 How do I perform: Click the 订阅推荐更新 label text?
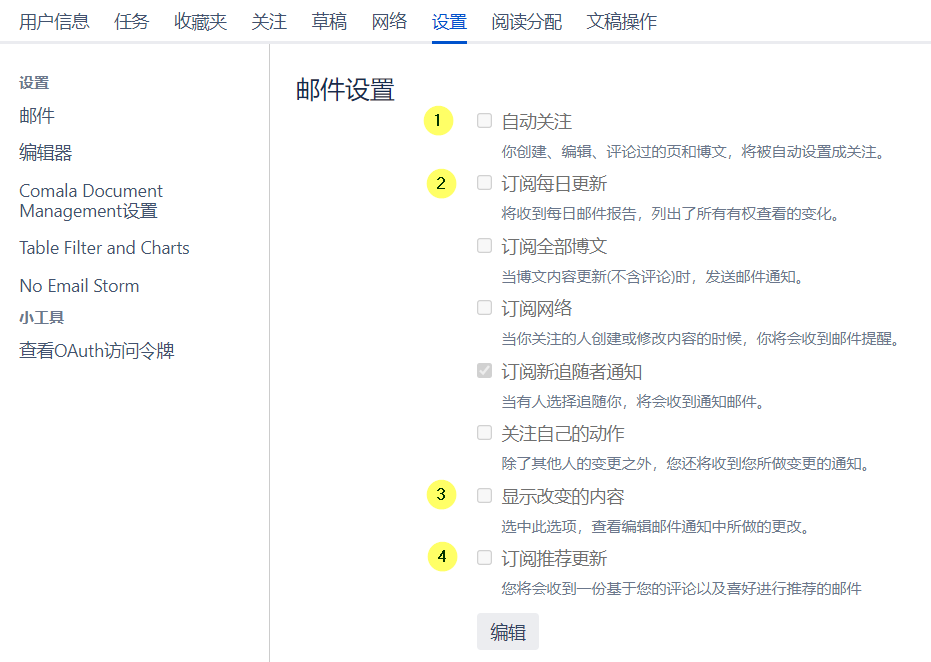click(x=554, y=559)
